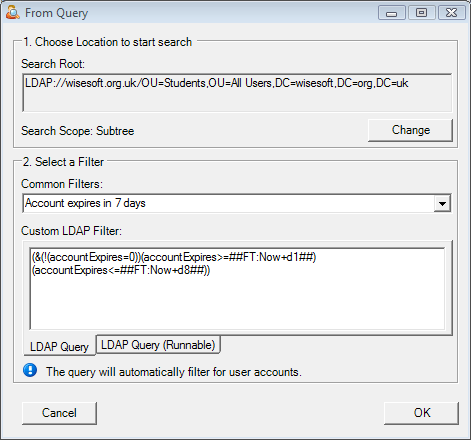Minimize the From Query window
The height and width of the screenshot is (440, 471).
pos(392,13)
